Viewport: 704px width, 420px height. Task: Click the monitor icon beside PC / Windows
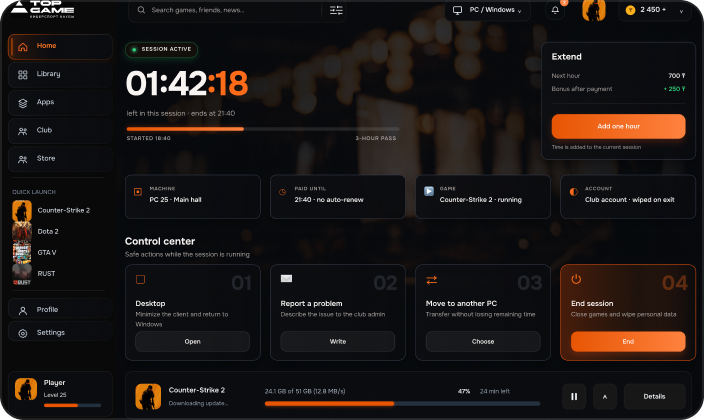tap(457, 10)
